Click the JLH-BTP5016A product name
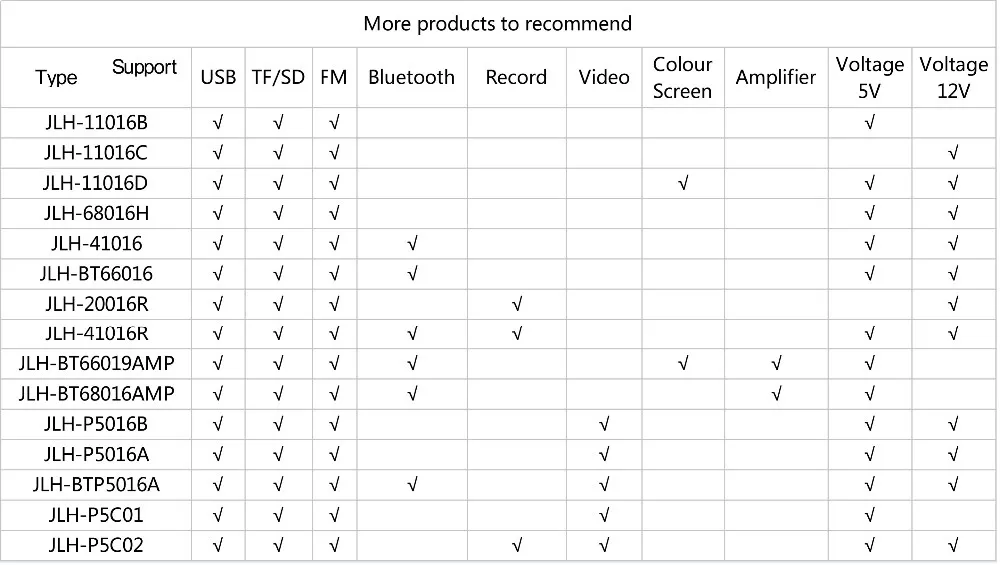 click(96, 485)
